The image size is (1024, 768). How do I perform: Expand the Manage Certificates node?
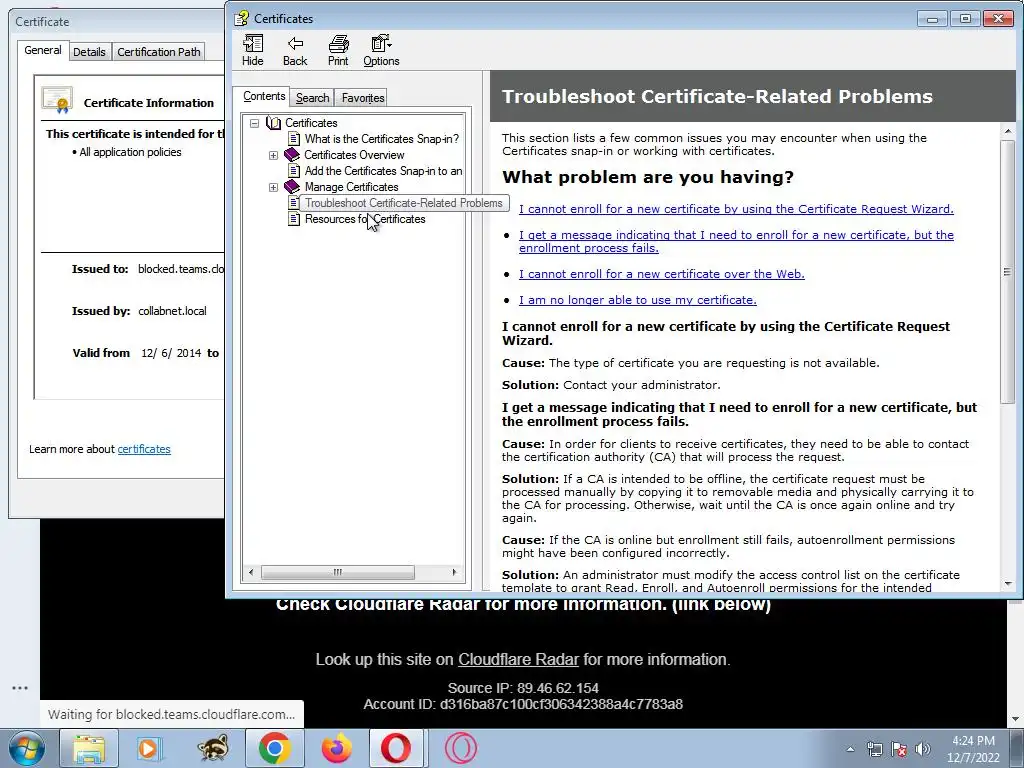coord(273,187)
